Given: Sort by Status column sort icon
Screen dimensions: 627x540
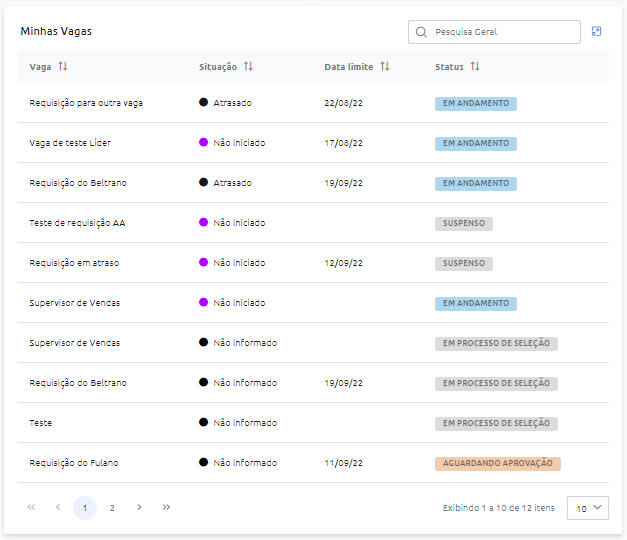Looking at the screenshot, I should click(x=475, y=67).
